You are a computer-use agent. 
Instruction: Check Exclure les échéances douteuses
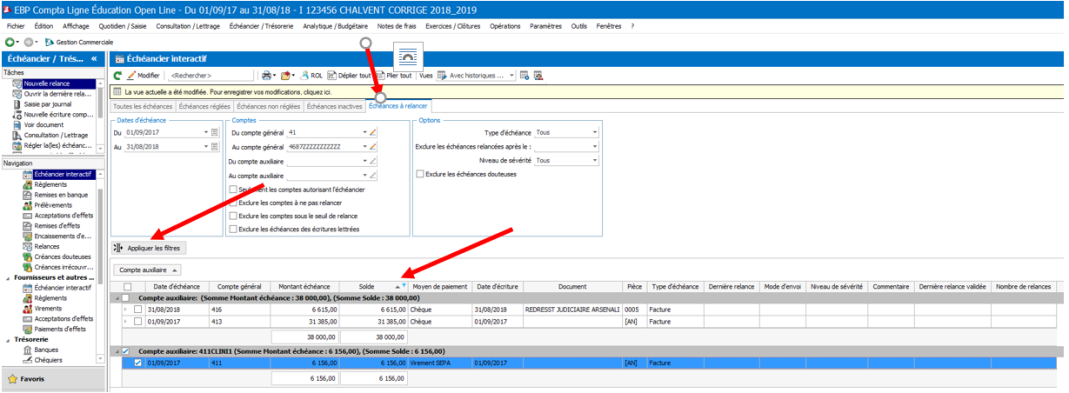tap(420, 174)
